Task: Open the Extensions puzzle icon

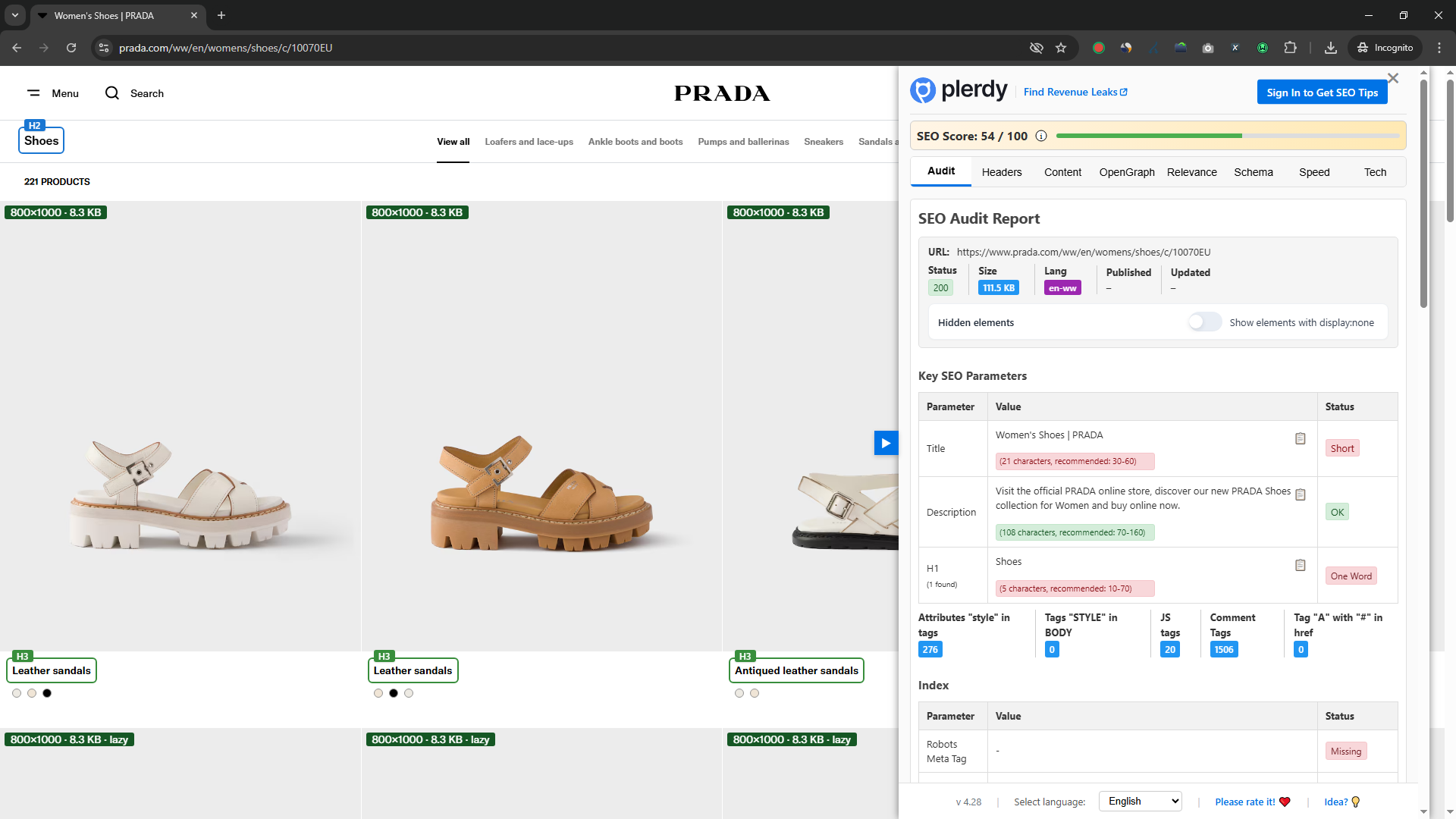Action: pyautogui.click(x=1290, y=48)
